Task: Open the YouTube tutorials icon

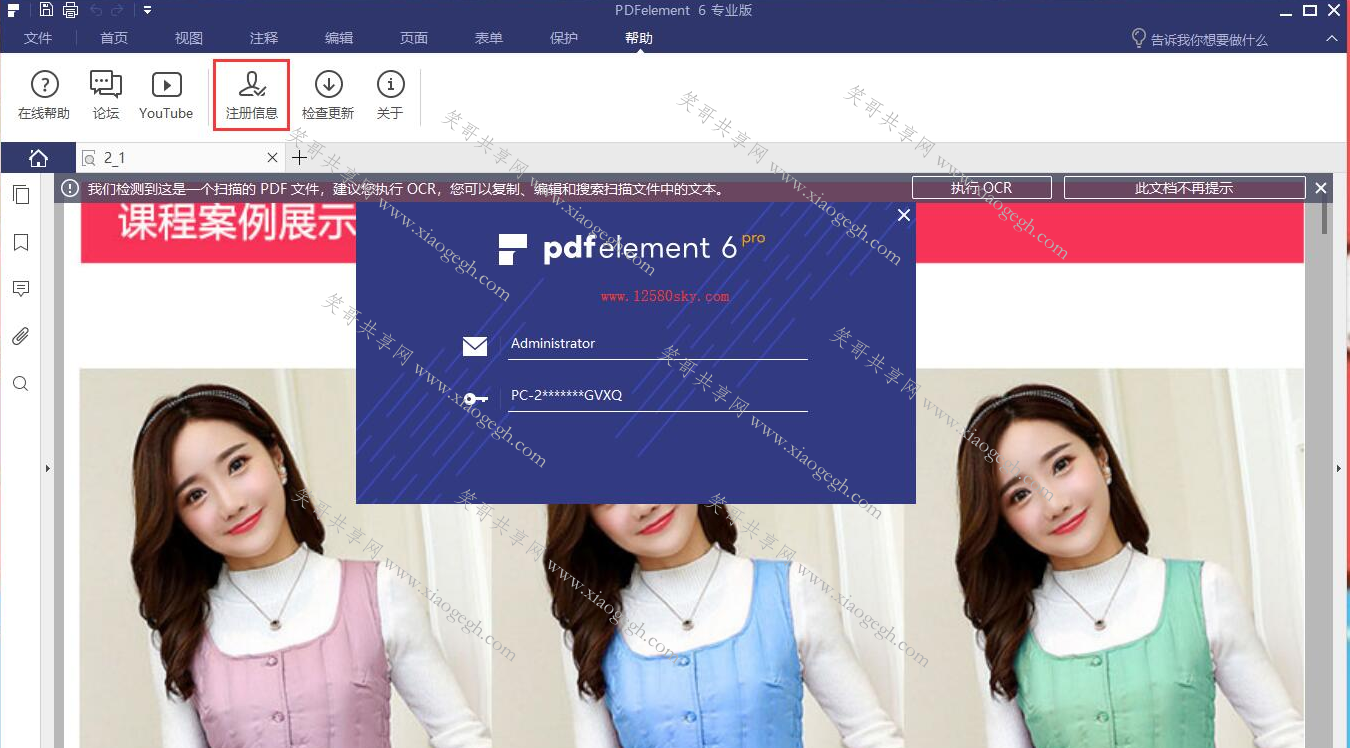Action: 166,95
